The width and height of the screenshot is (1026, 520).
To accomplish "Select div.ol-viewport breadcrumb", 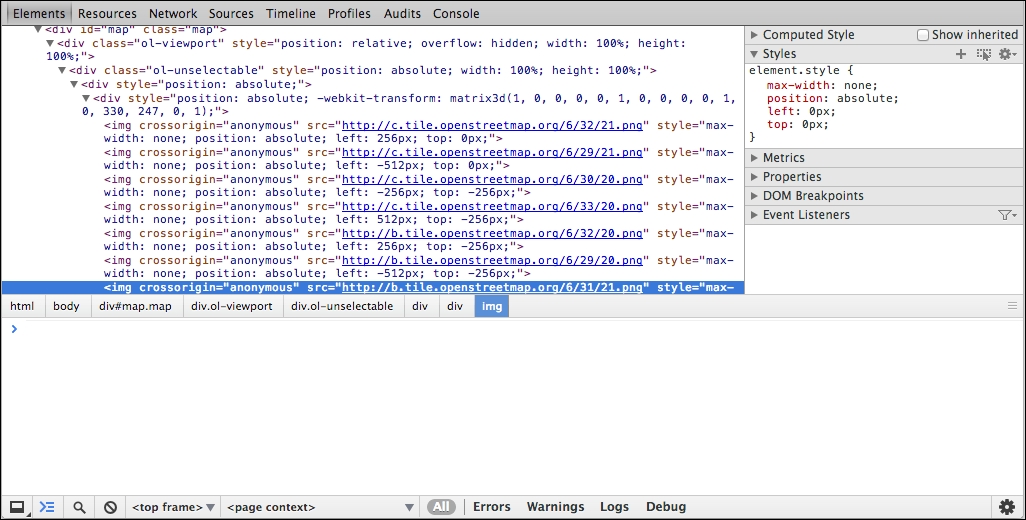I will pos(232,306).
